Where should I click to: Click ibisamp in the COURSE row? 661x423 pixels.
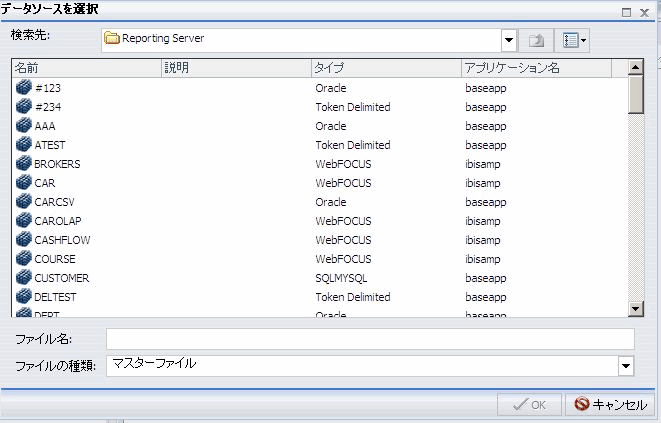tap(483, 259)
